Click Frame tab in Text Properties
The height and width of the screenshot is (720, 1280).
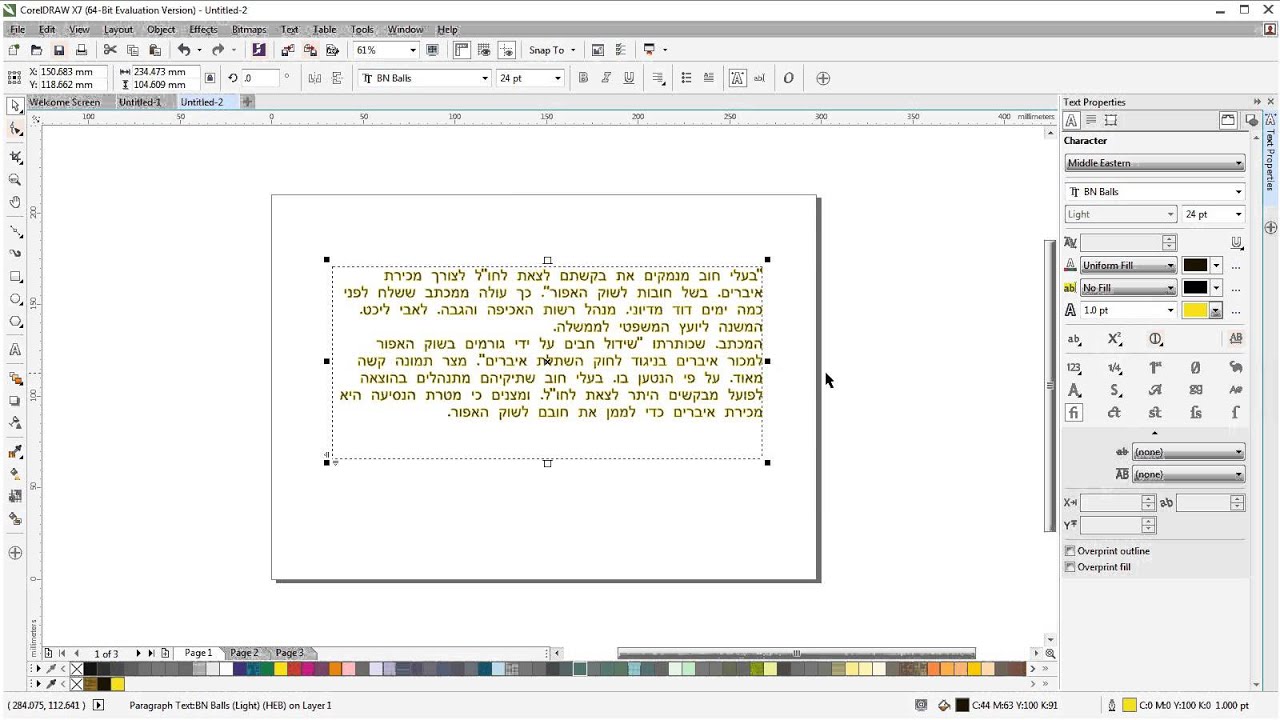(1110, 120)
